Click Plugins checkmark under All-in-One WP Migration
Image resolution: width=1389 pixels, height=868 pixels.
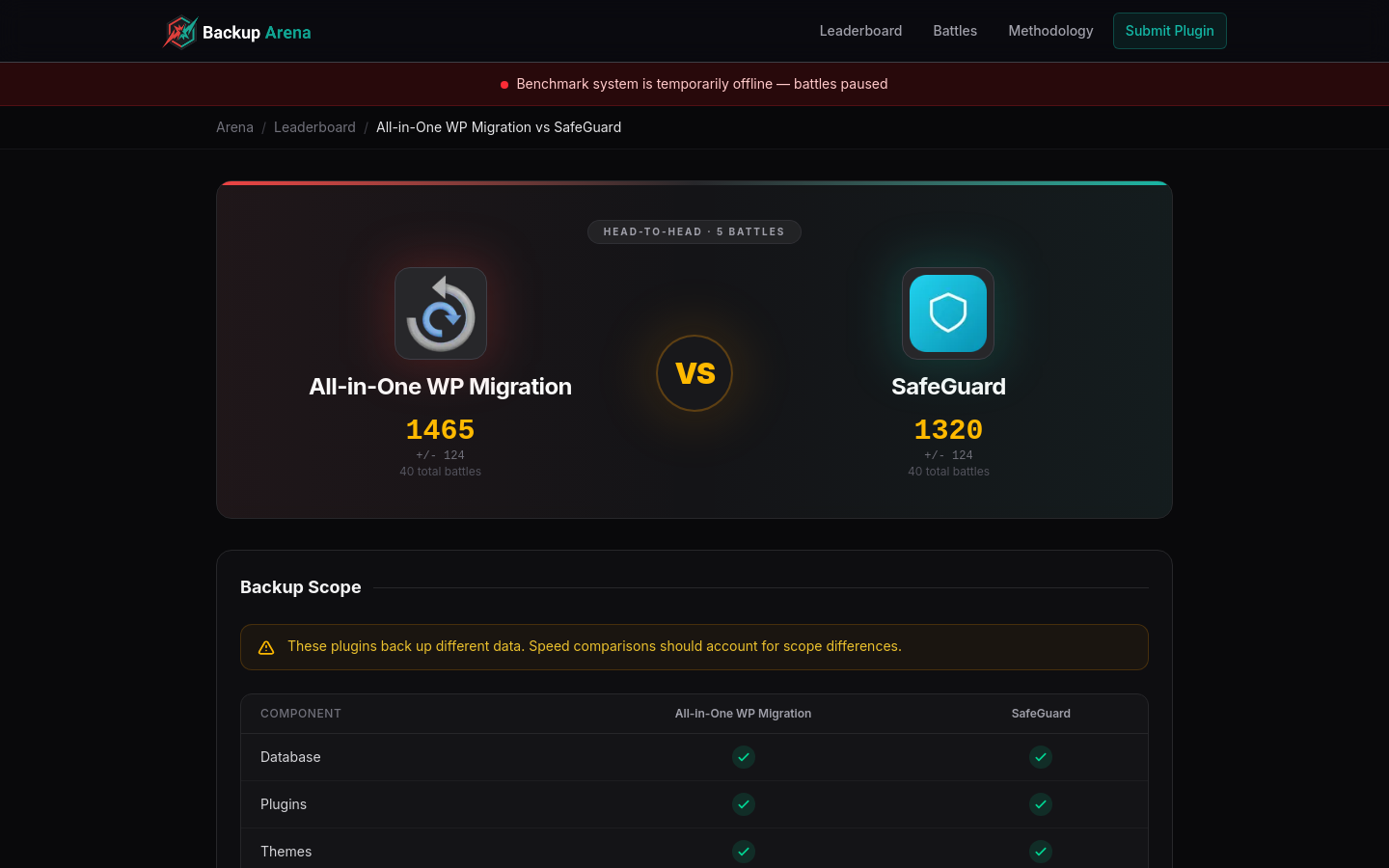pos(744,804)
